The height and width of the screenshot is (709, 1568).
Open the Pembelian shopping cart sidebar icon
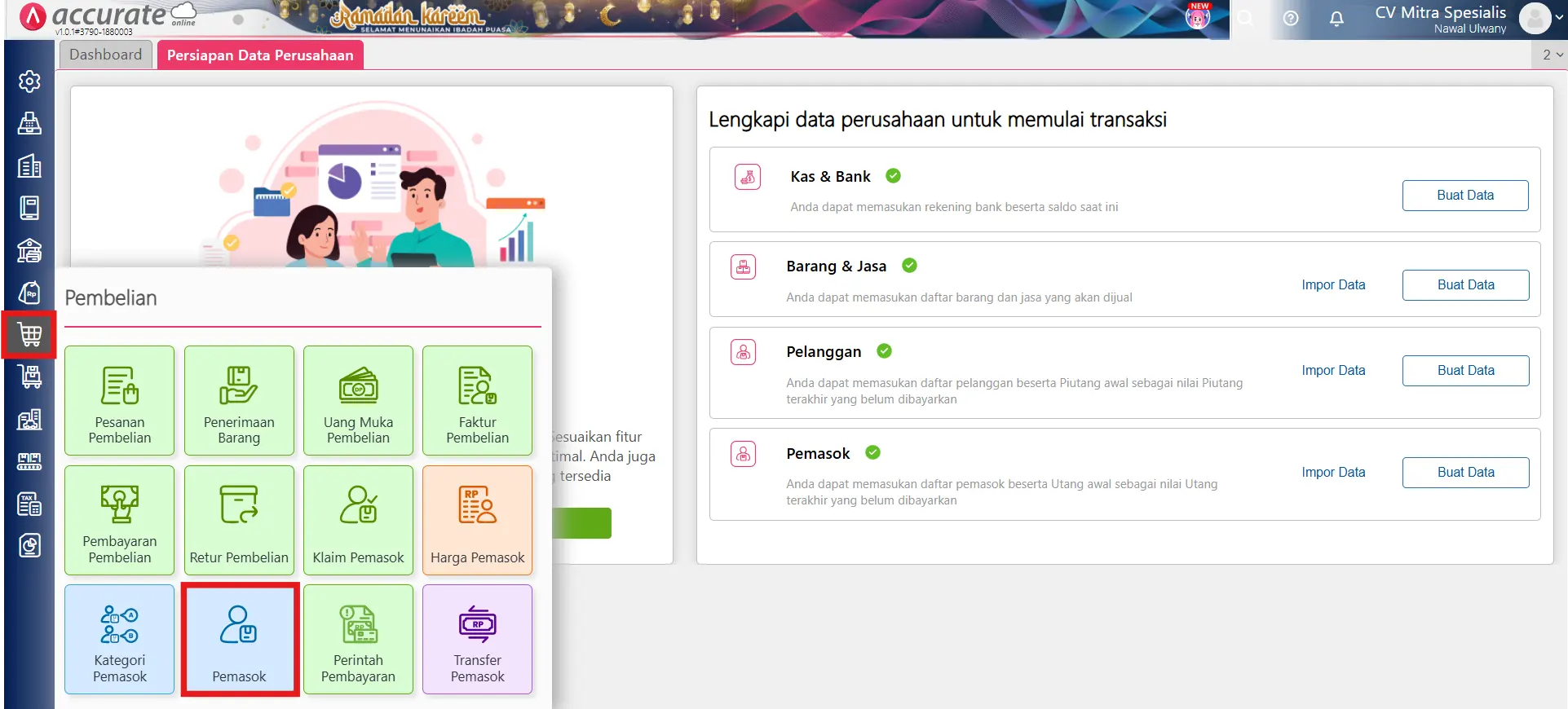point(29,334)
